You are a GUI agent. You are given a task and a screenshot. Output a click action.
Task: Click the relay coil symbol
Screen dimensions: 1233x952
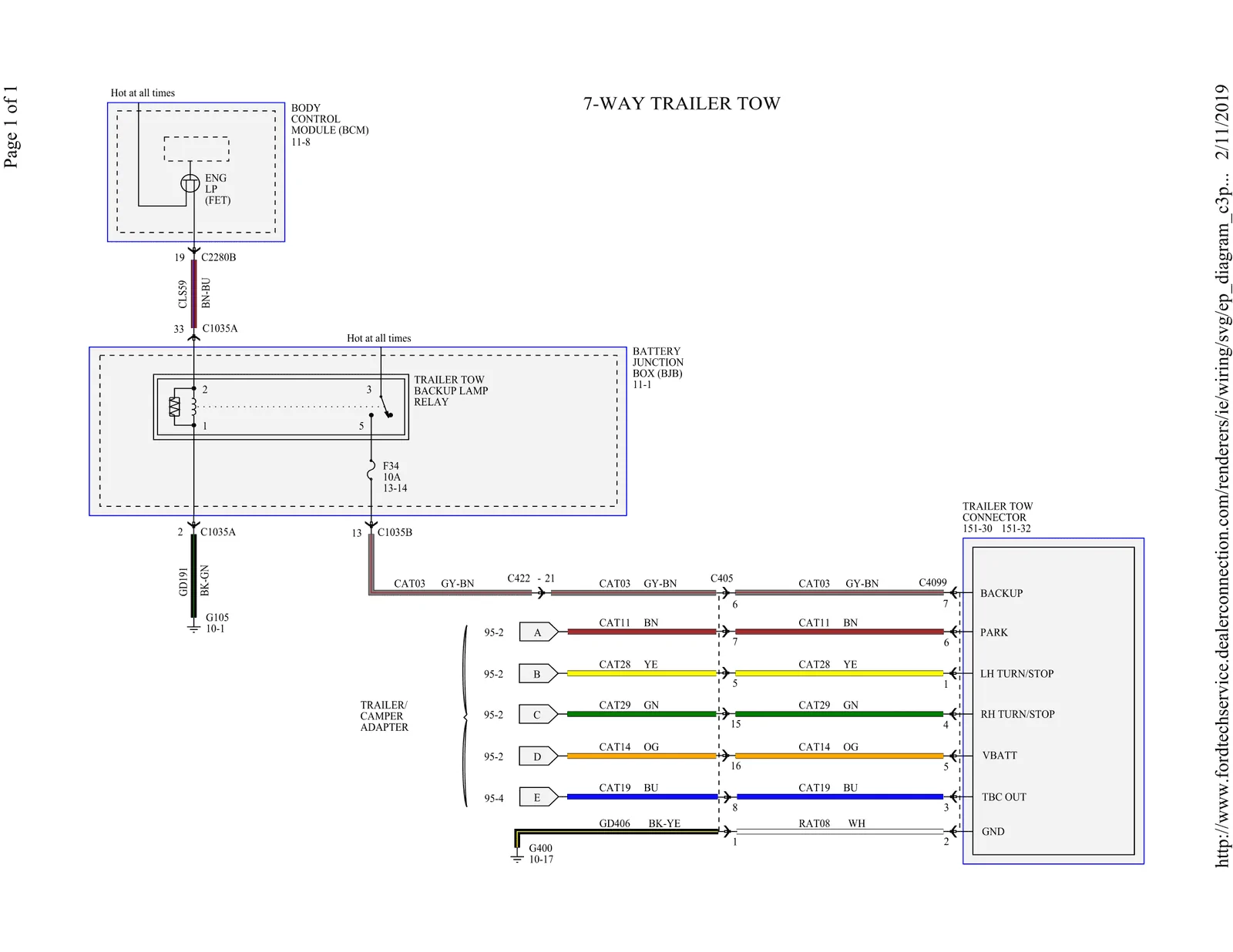click(193, 406)
